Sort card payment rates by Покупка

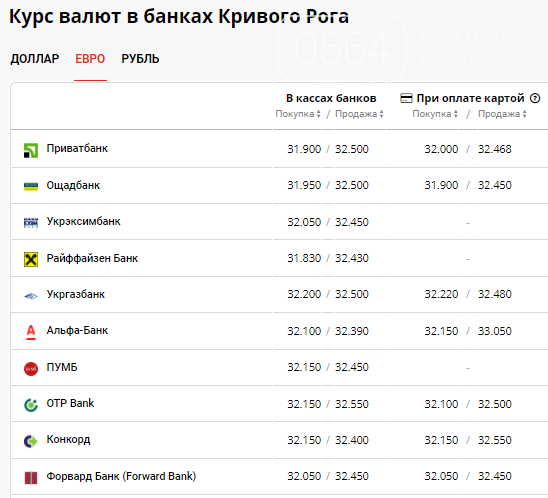coord(435,114)
